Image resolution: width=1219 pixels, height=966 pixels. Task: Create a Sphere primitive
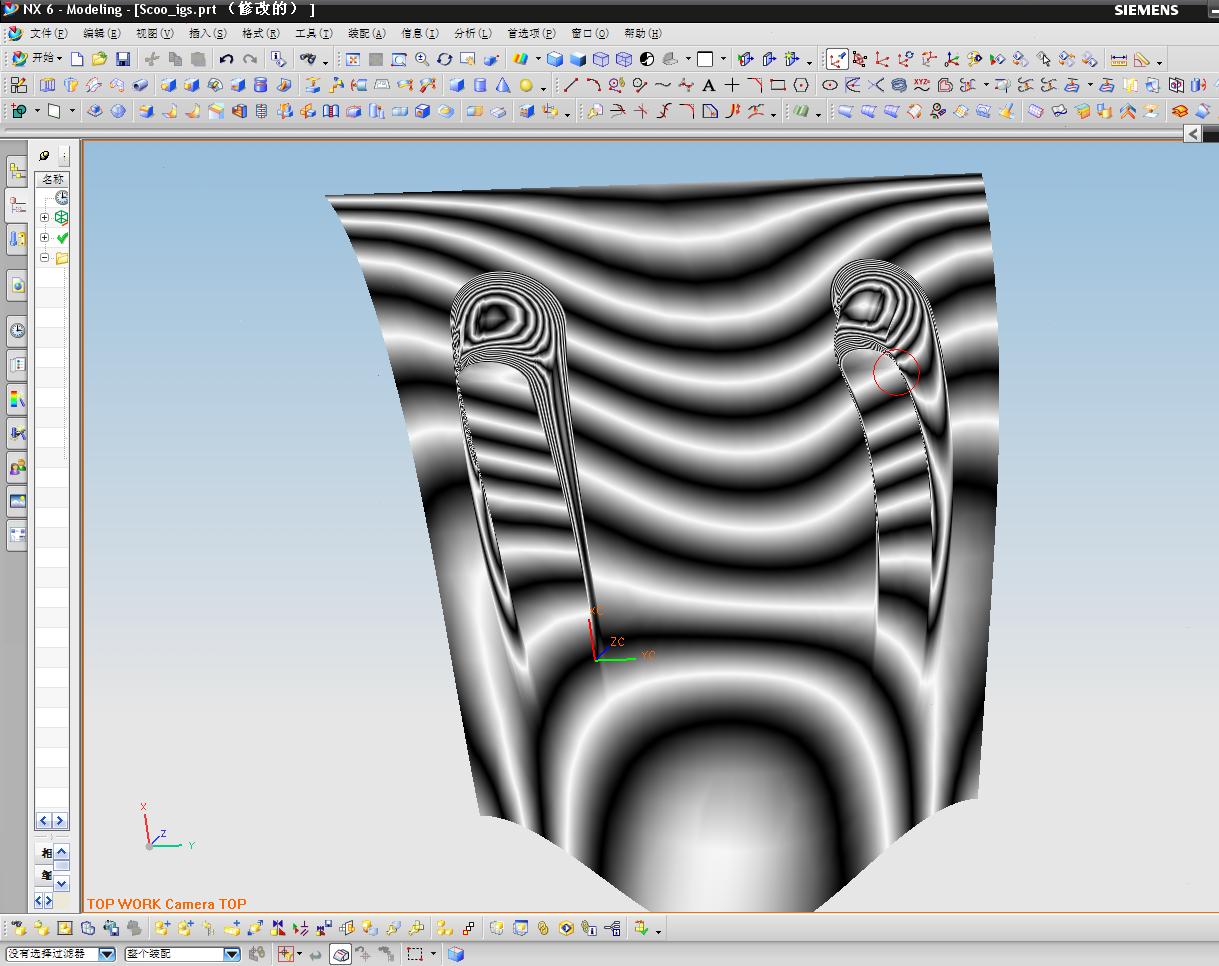tap(526, 85)
